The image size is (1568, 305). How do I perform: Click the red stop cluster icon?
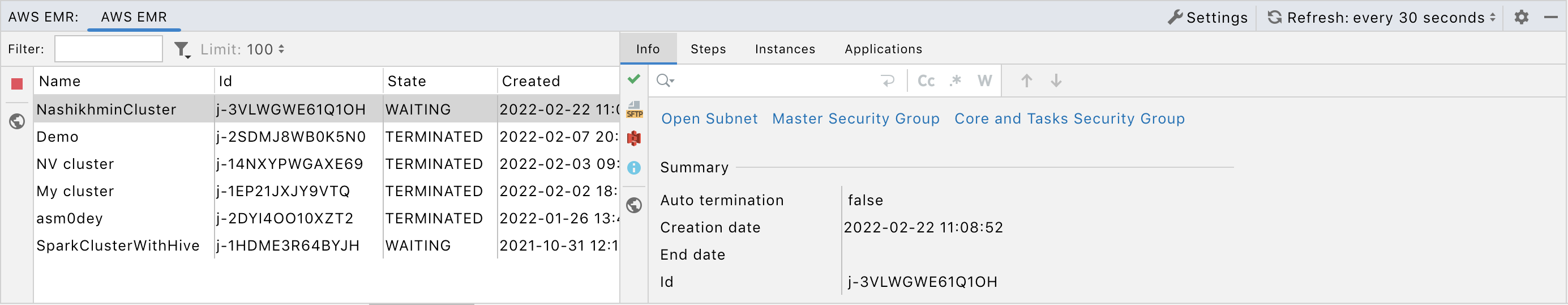click(x=17, y=83)
